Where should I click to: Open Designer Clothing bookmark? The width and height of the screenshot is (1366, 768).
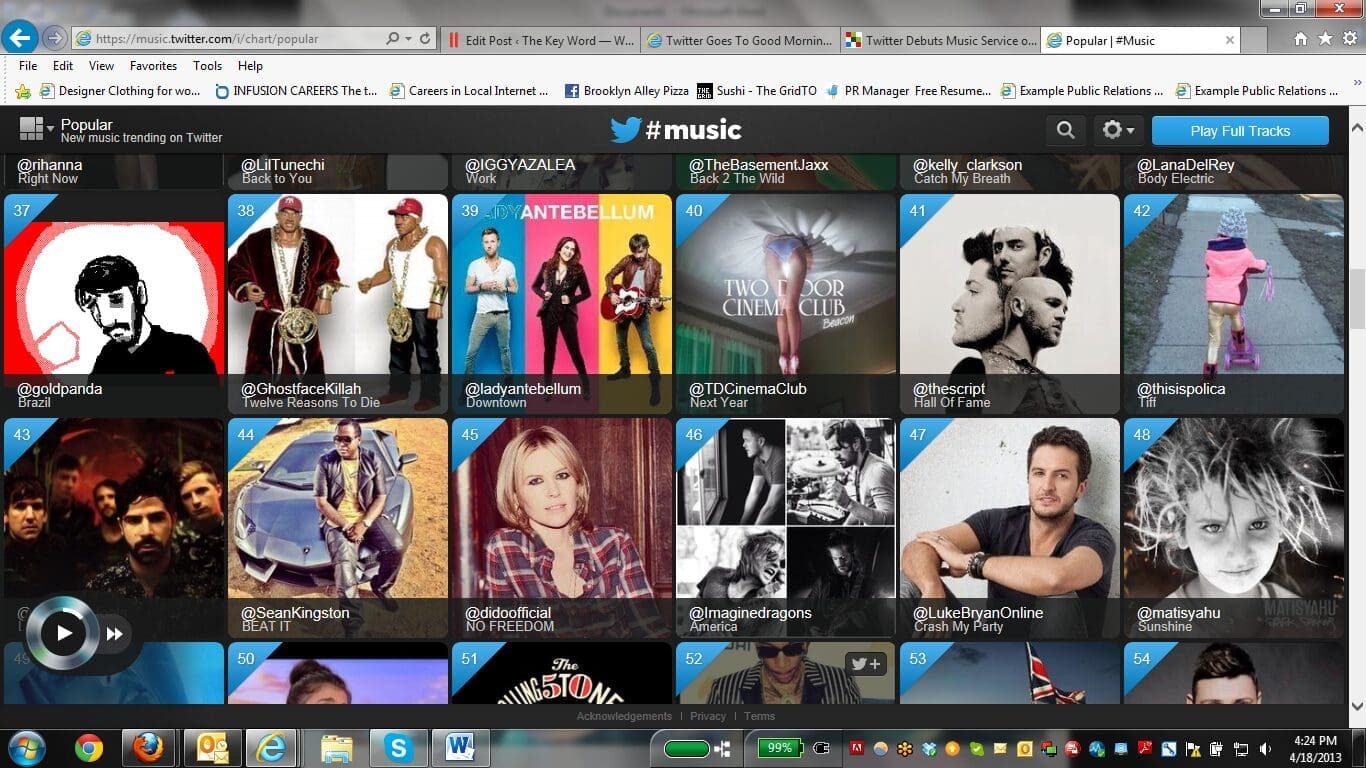click(120, 91)
